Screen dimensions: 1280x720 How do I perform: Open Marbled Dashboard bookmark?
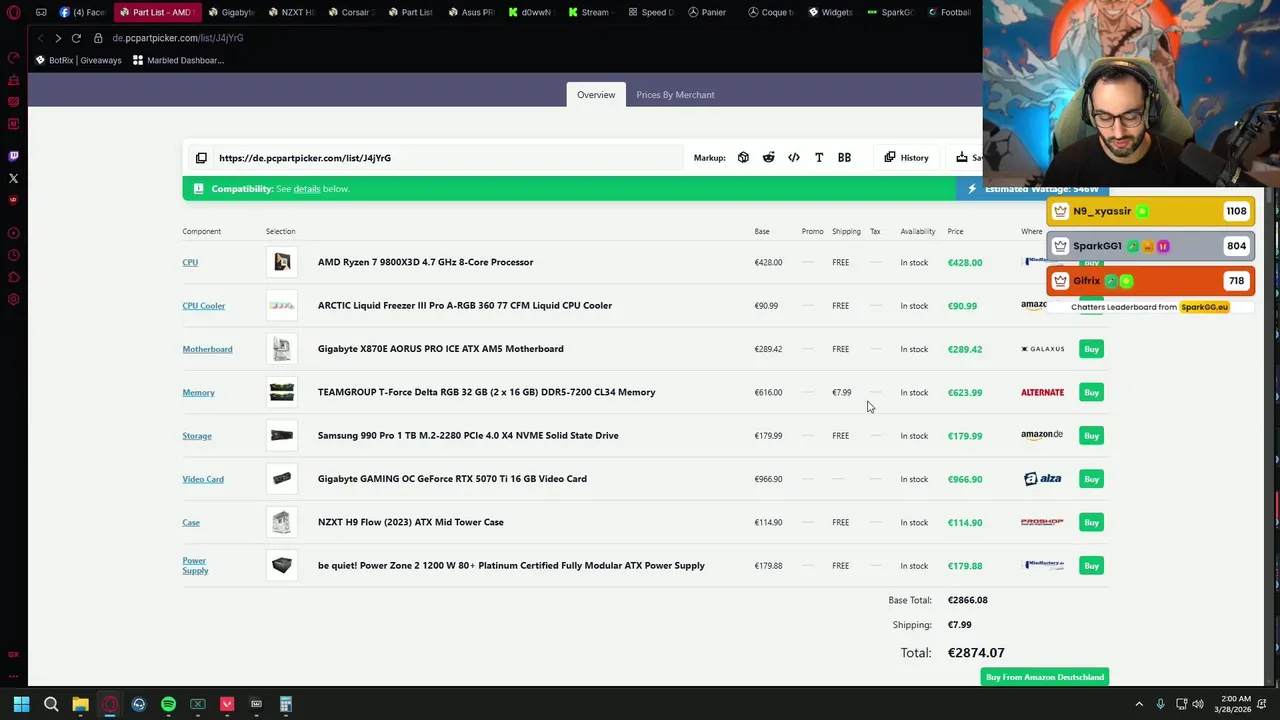[178, 60]
